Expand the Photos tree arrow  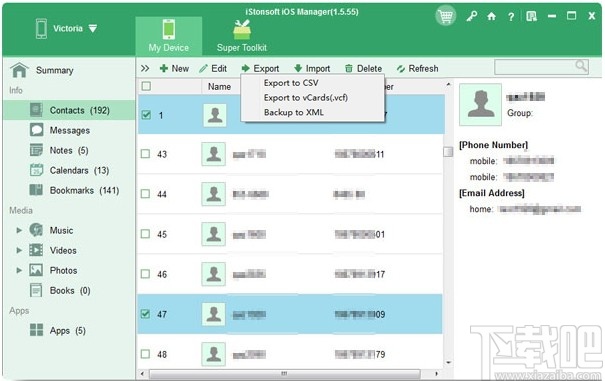19,270
